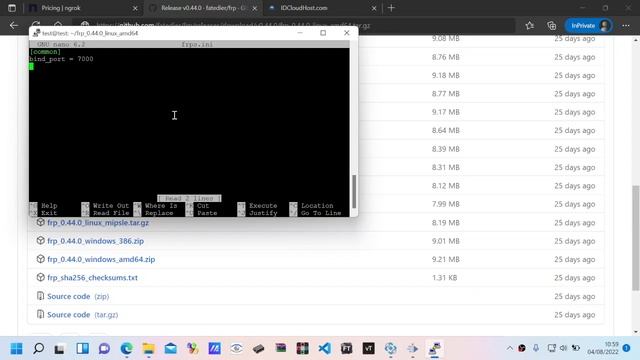Maximize the PuTTY terminal window

pos(323,33)
